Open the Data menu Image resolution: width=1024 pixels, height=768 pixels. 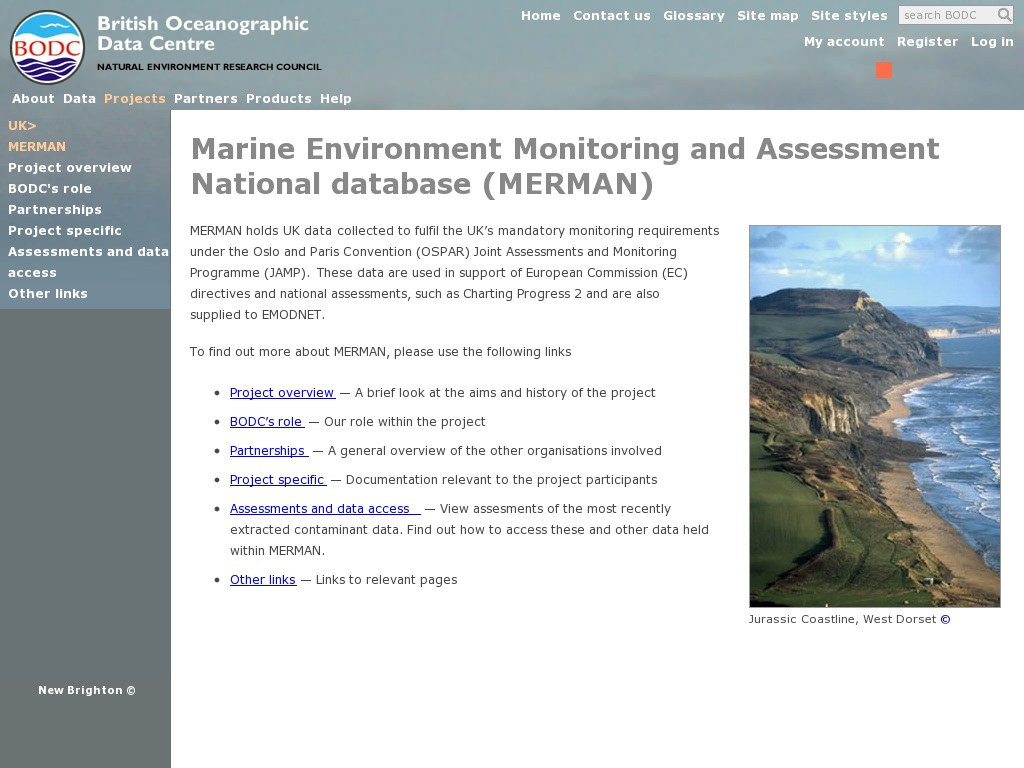pyautogui.click(x=79, y=99)
